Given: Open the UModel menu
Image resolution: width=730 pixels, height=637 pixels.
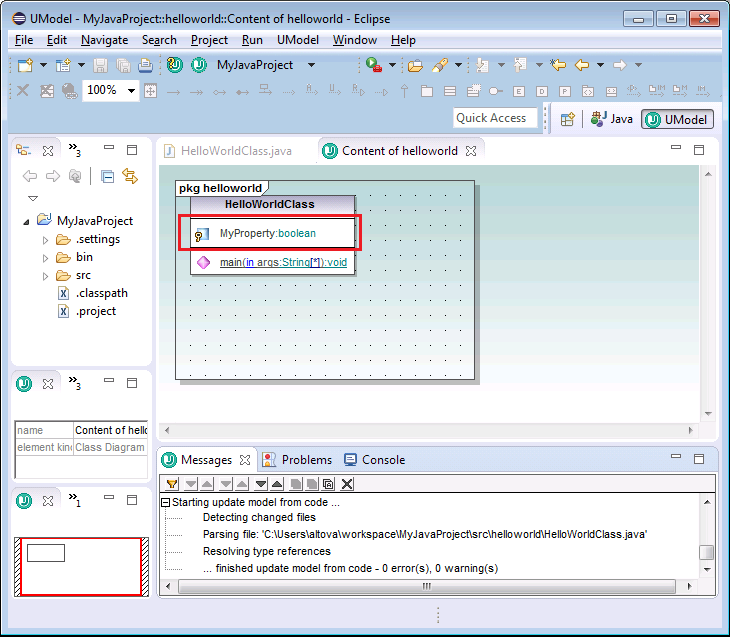Looking at the screenshot, I should click(x=297, y=40).
